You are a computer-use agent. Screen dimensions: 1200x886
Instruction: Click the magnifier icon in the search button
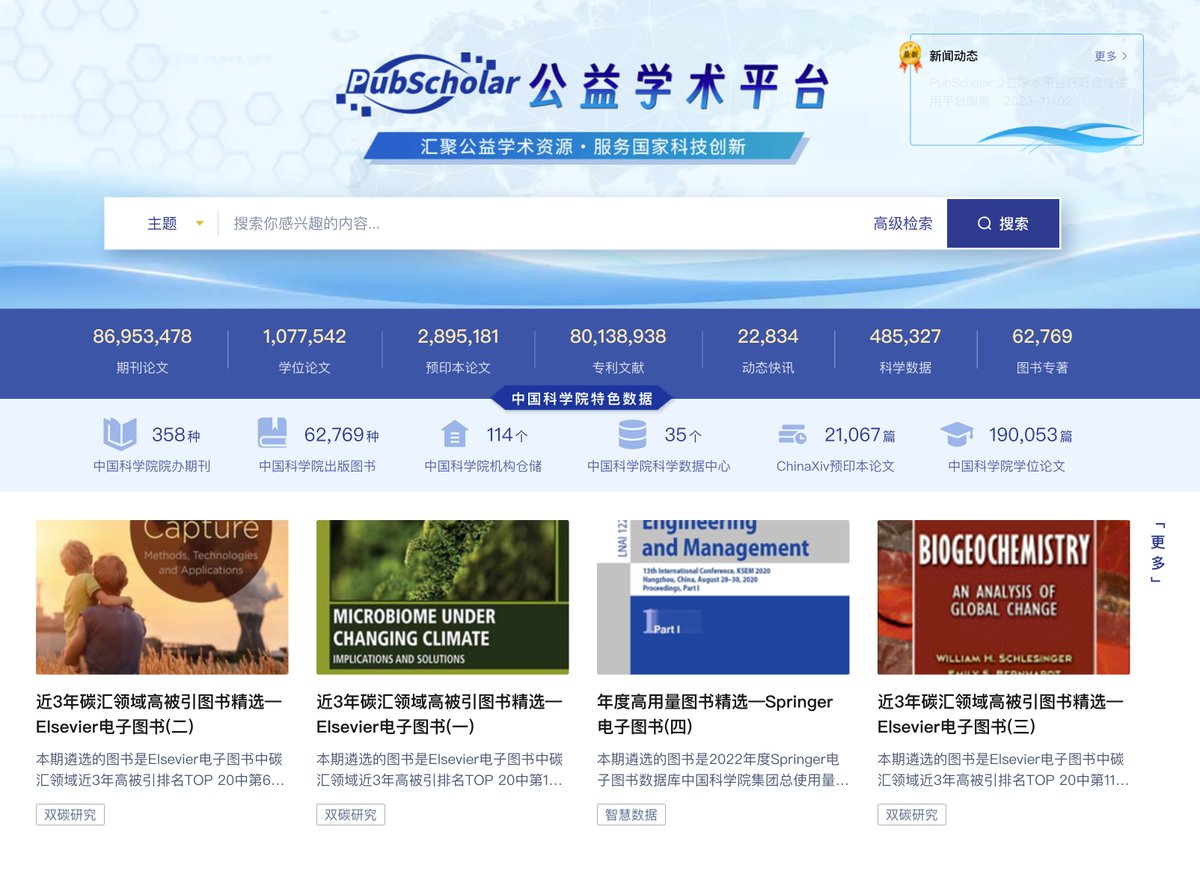985,223
